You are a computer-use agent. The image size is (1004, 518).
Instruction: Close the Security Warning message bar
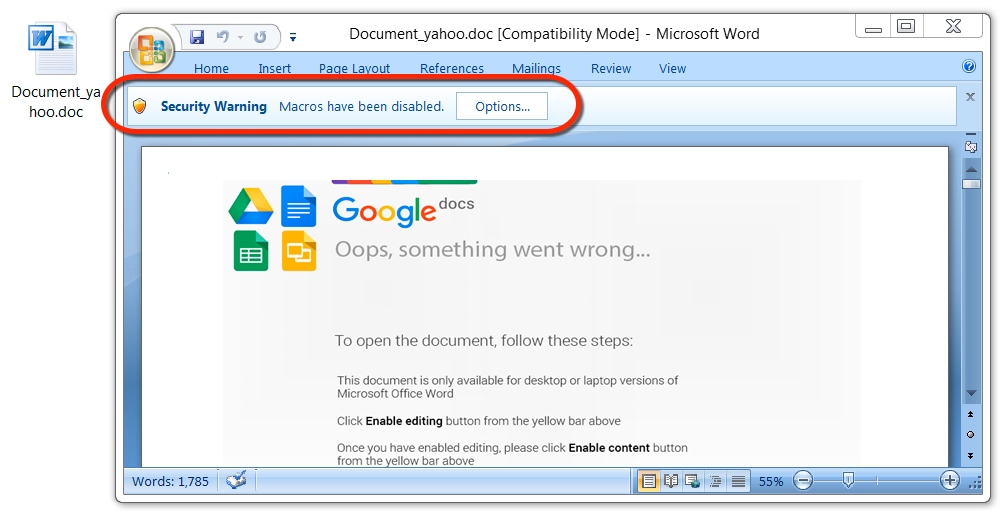(970, 97)
